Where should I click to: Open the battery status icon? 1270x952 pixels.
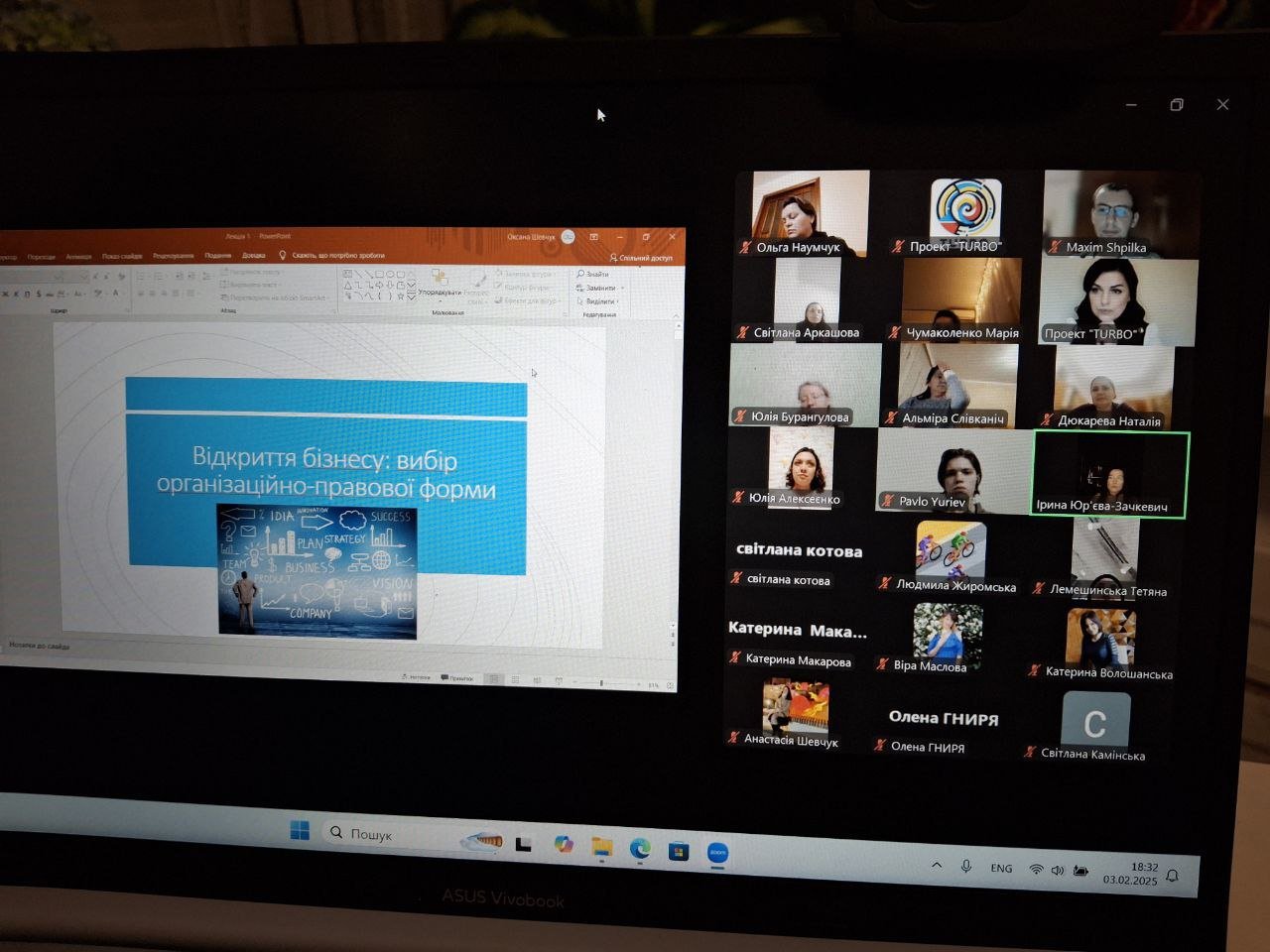[x=1080, y=872]
